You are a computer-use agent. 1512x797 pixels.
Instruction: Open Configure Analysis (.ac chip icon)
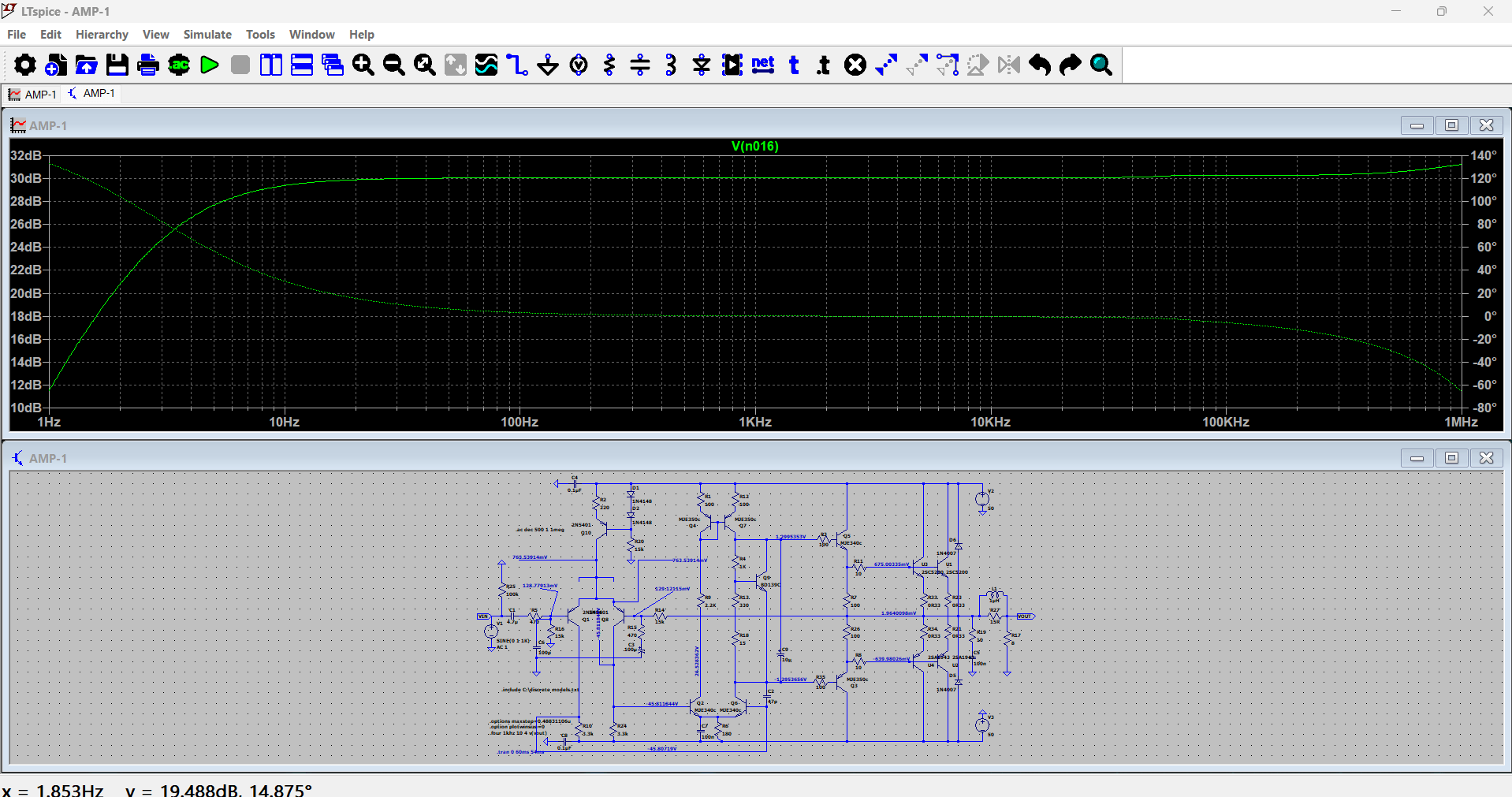(179, 65)
